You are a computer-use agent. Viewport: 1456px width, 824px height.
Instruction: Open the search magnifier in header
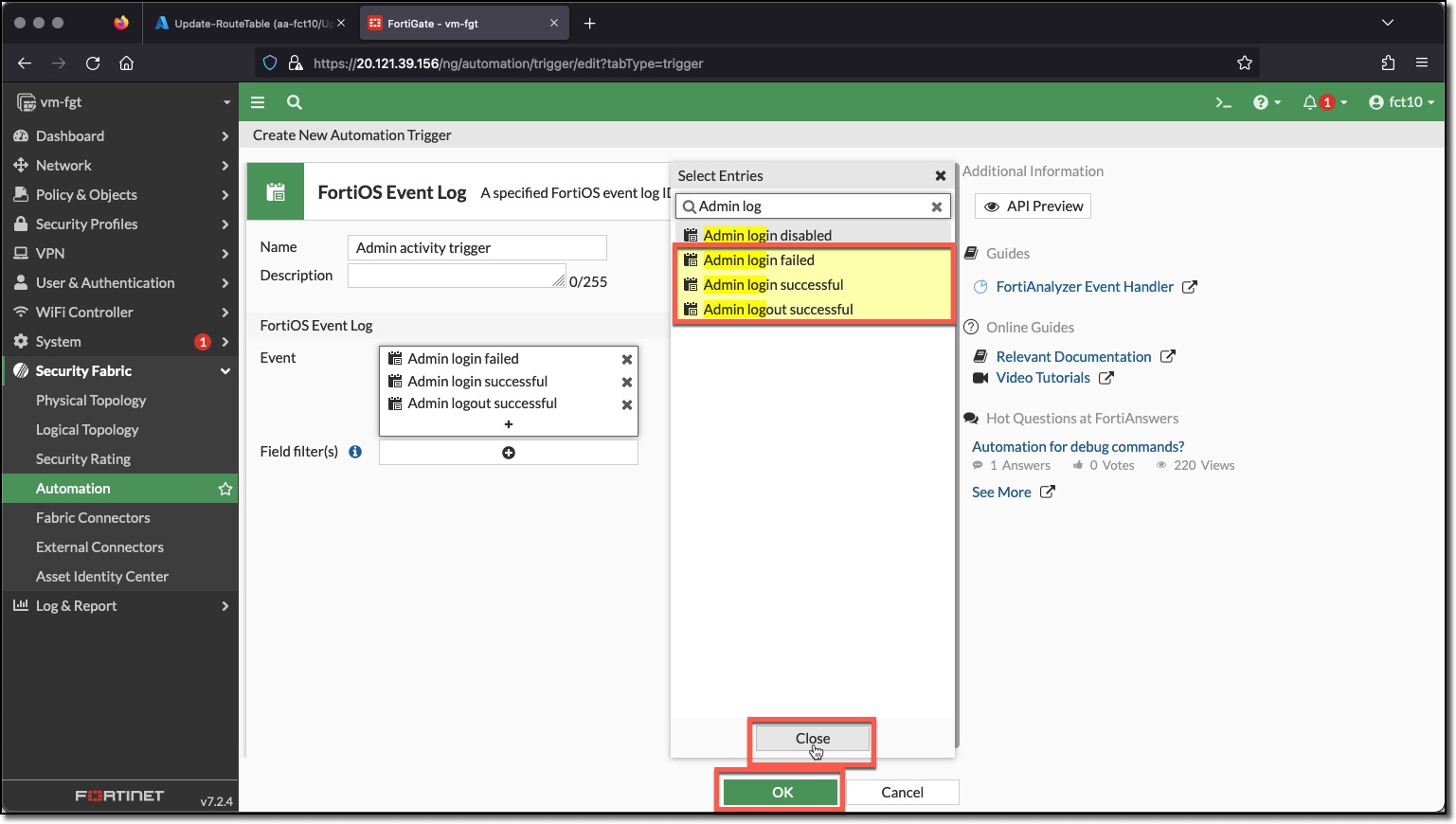pos(295,102)
